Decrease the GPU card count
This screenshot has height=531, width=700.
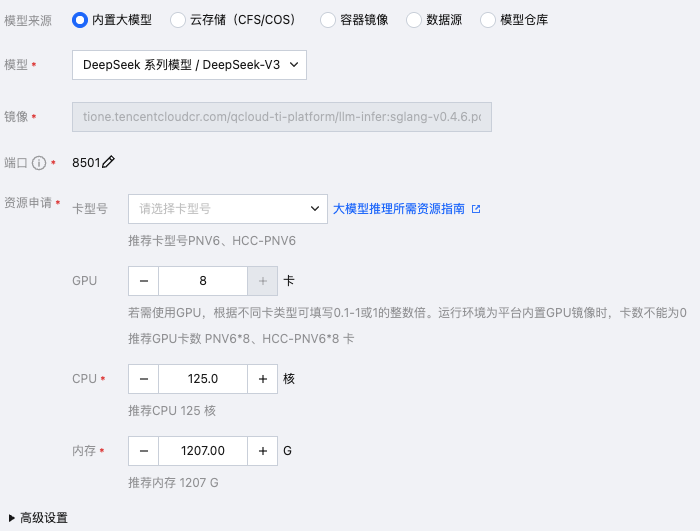pyautogui.click(x=143, y=281)
